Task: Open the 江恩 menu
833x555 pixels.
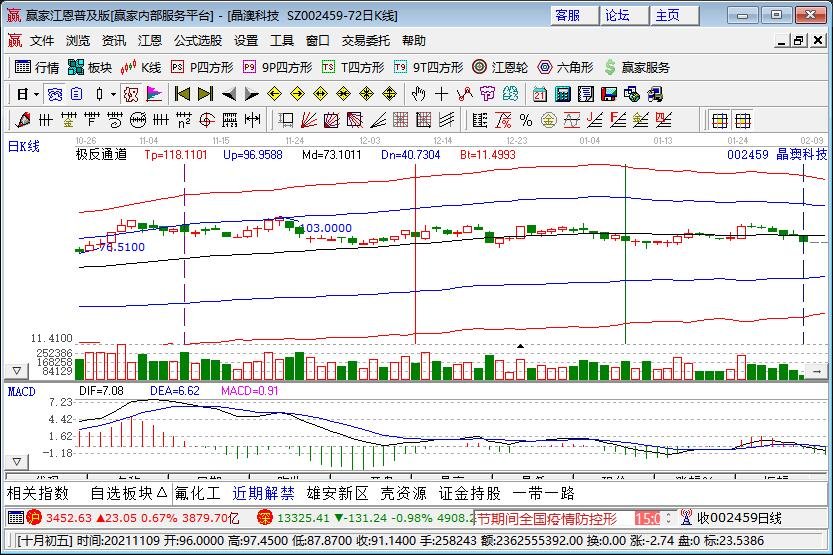Action: pyautogui.click(x=149, y=41)
